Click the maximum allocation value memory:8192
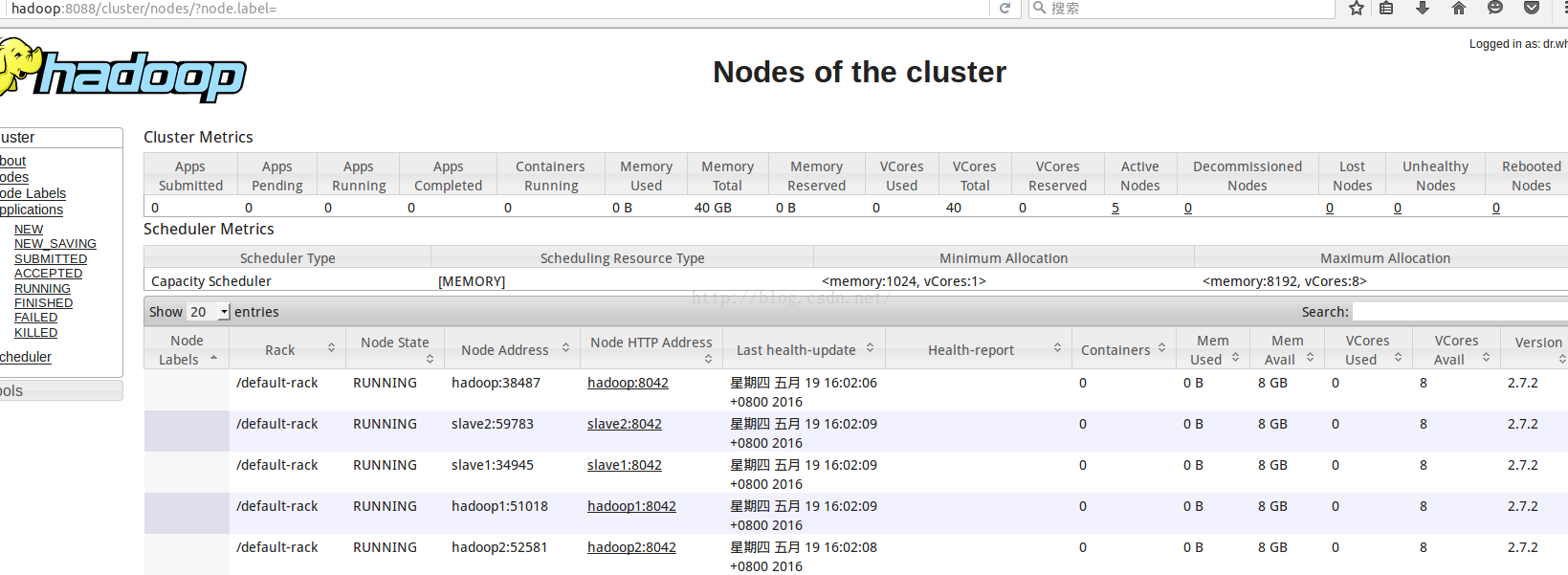Viewport: 1568px width, 575px height. pyautogui.click(x=1285, y=281)
